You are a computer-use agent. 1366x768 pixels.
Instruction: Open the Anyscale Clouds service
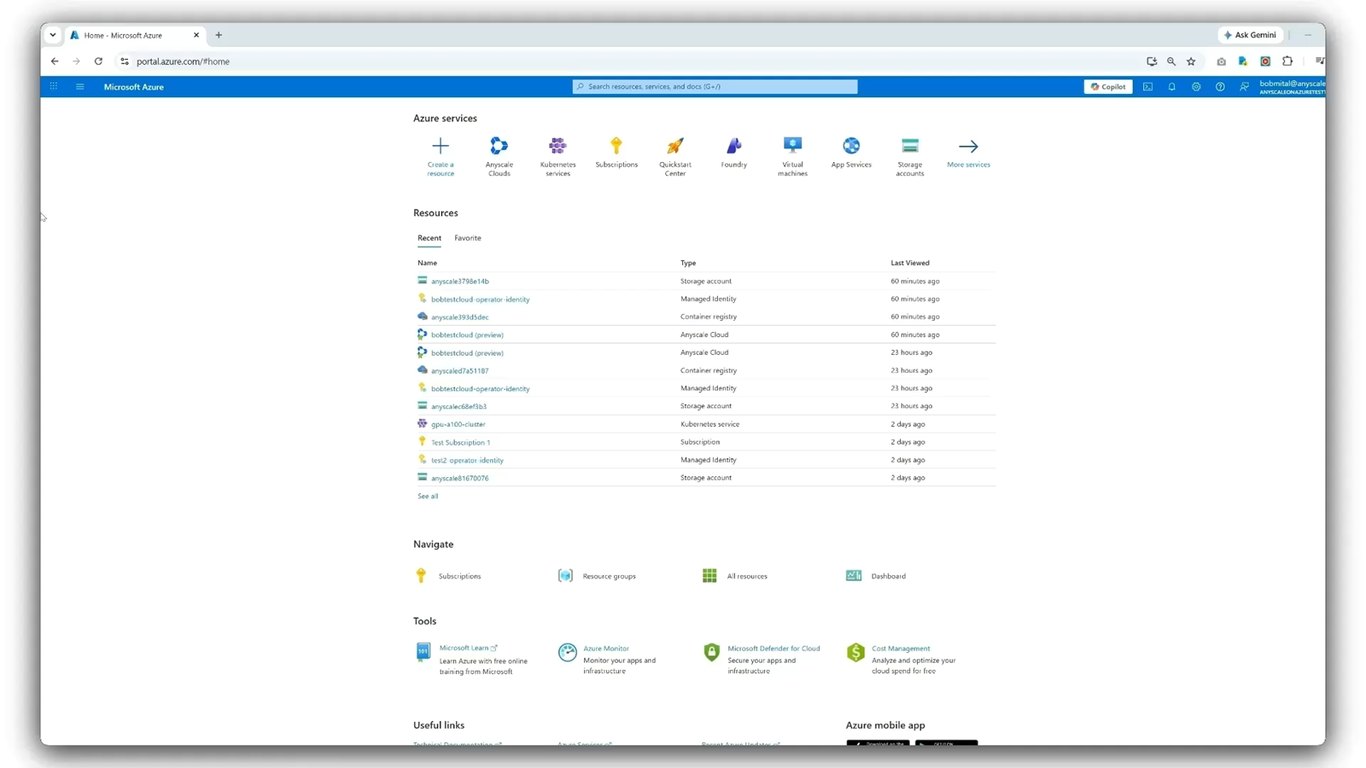pyautogui.click(x=499, y=157)
